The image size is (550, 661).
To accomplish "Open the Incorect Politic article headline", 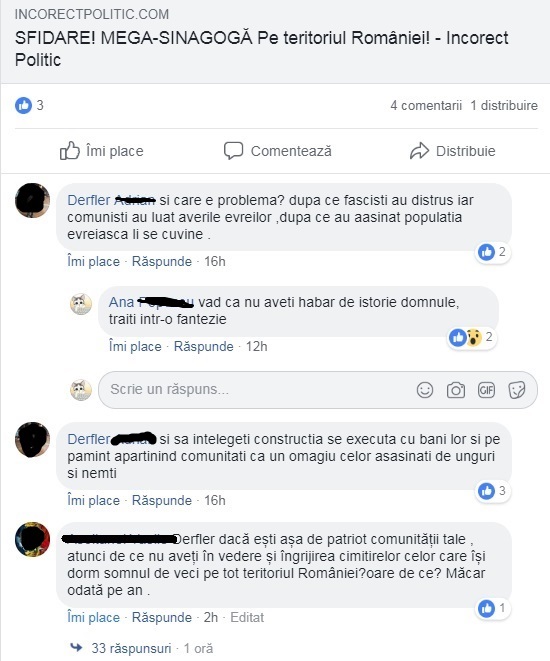I will pos(261,48).
